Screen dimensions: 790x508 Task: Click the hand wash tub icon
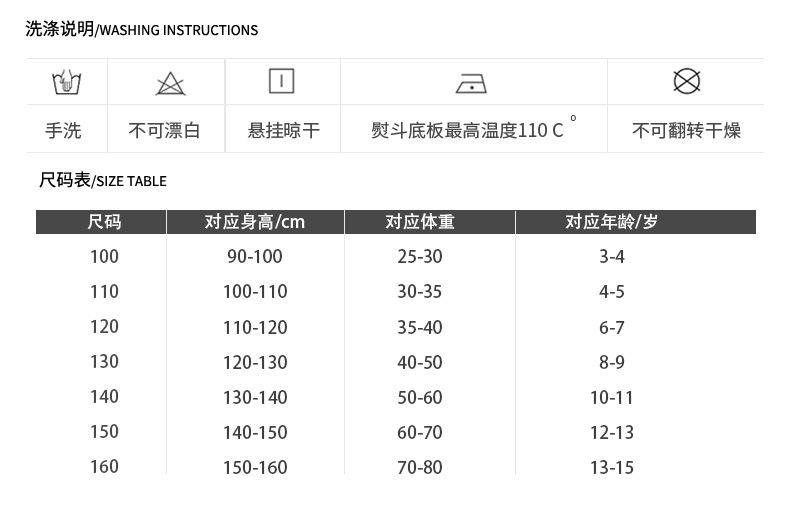[x=66, y=82]
